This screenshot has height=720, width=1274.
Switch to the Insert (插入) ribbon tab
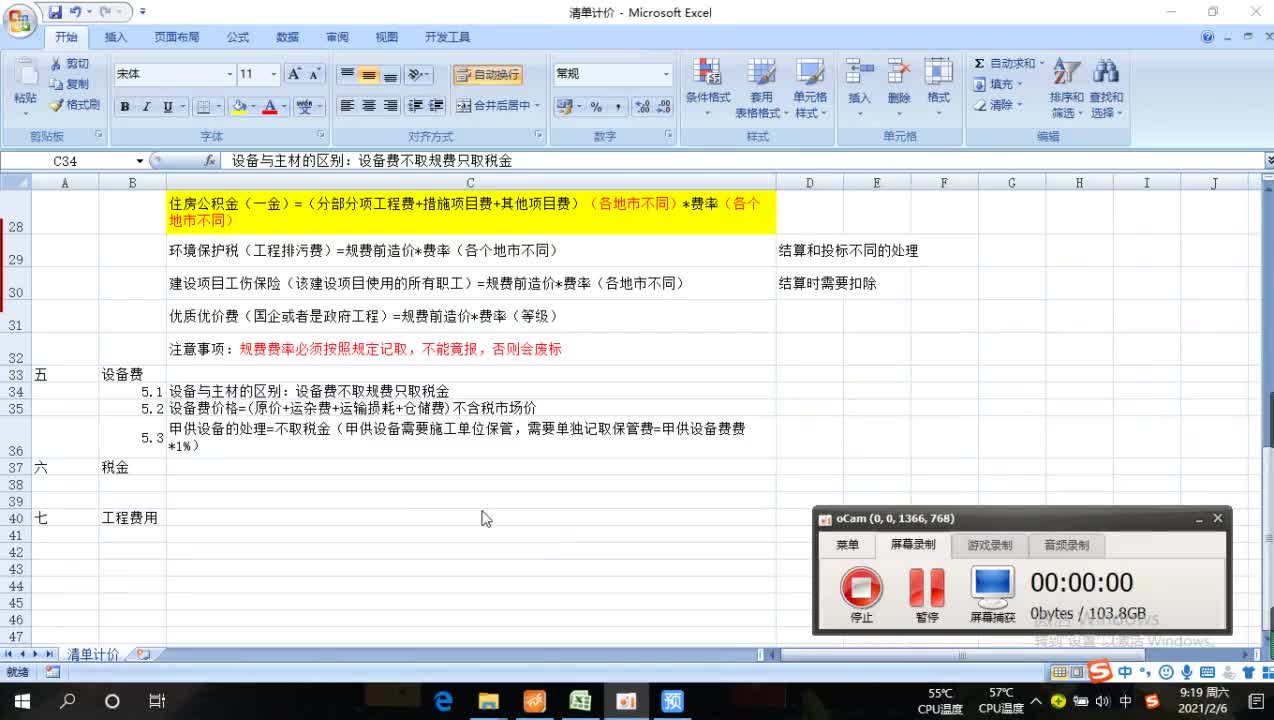(x=116, y=37)
